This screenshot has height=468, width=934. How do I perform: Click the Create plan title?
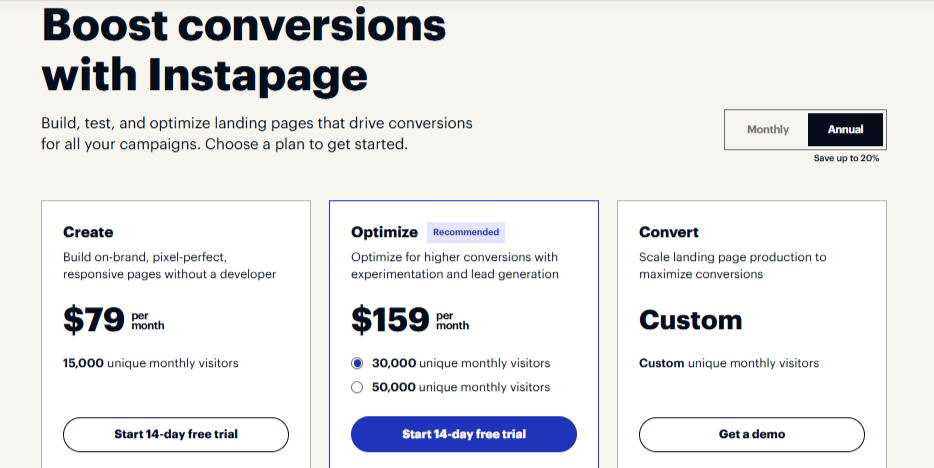pyautogui.click(x=88, y=232)
